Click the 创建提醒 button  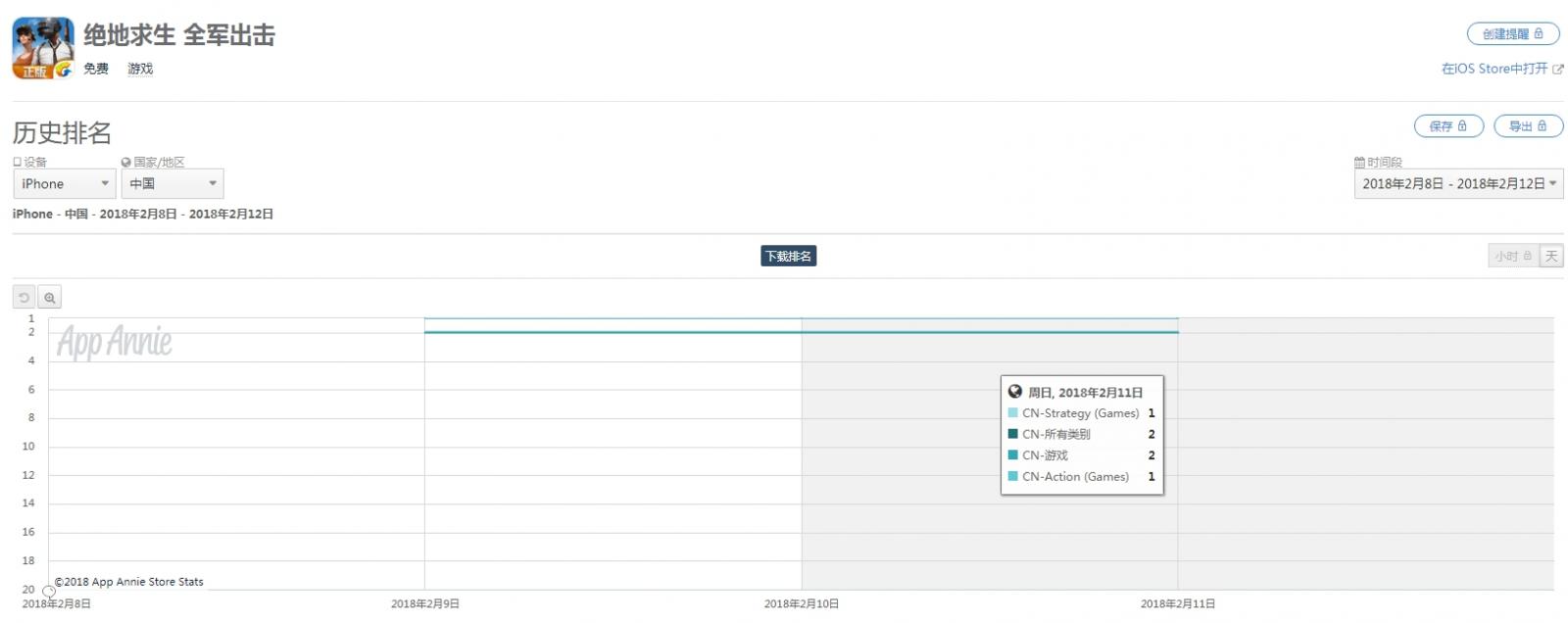(x=1512, y=34)
